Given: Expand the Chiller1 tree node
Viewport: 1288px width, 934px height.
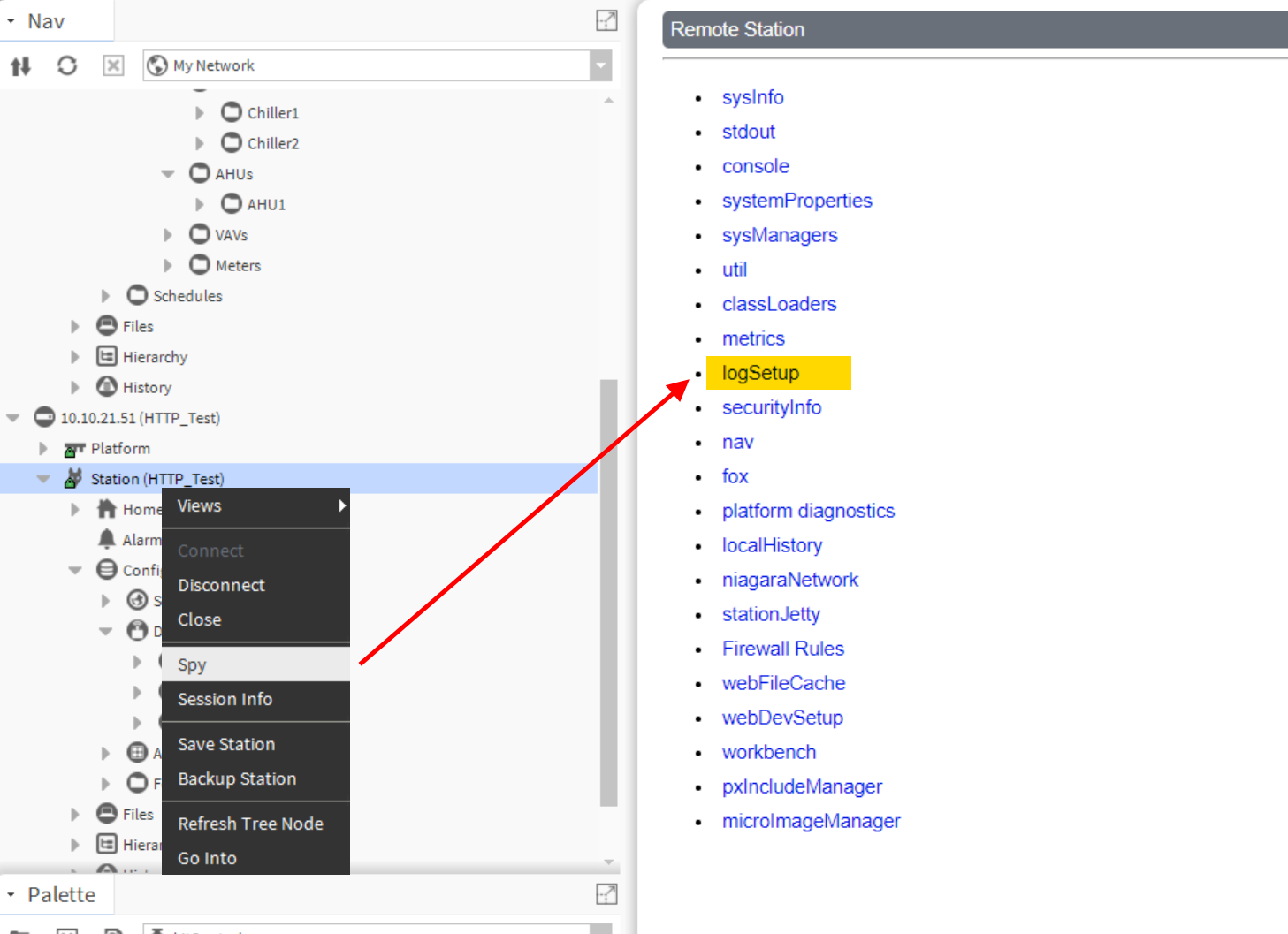Looking at the screenshot, I should tap(199, 112).
